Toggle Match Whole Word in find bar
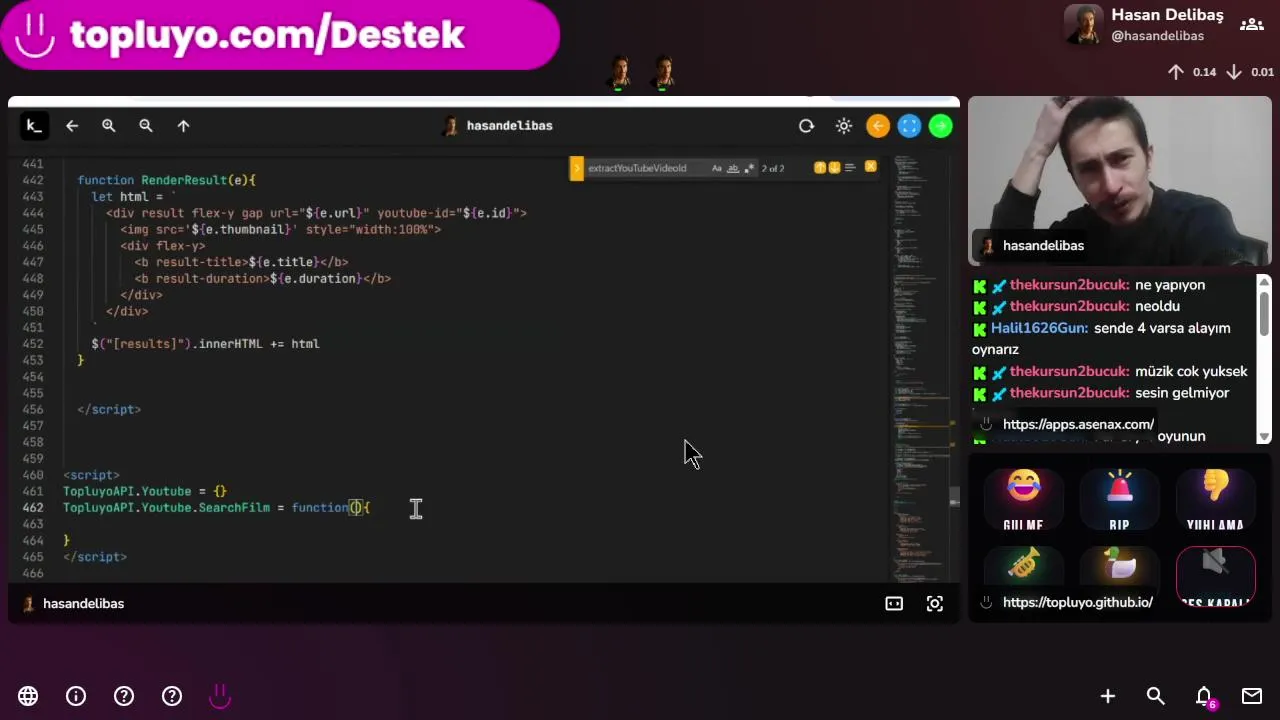 [733, 168]
